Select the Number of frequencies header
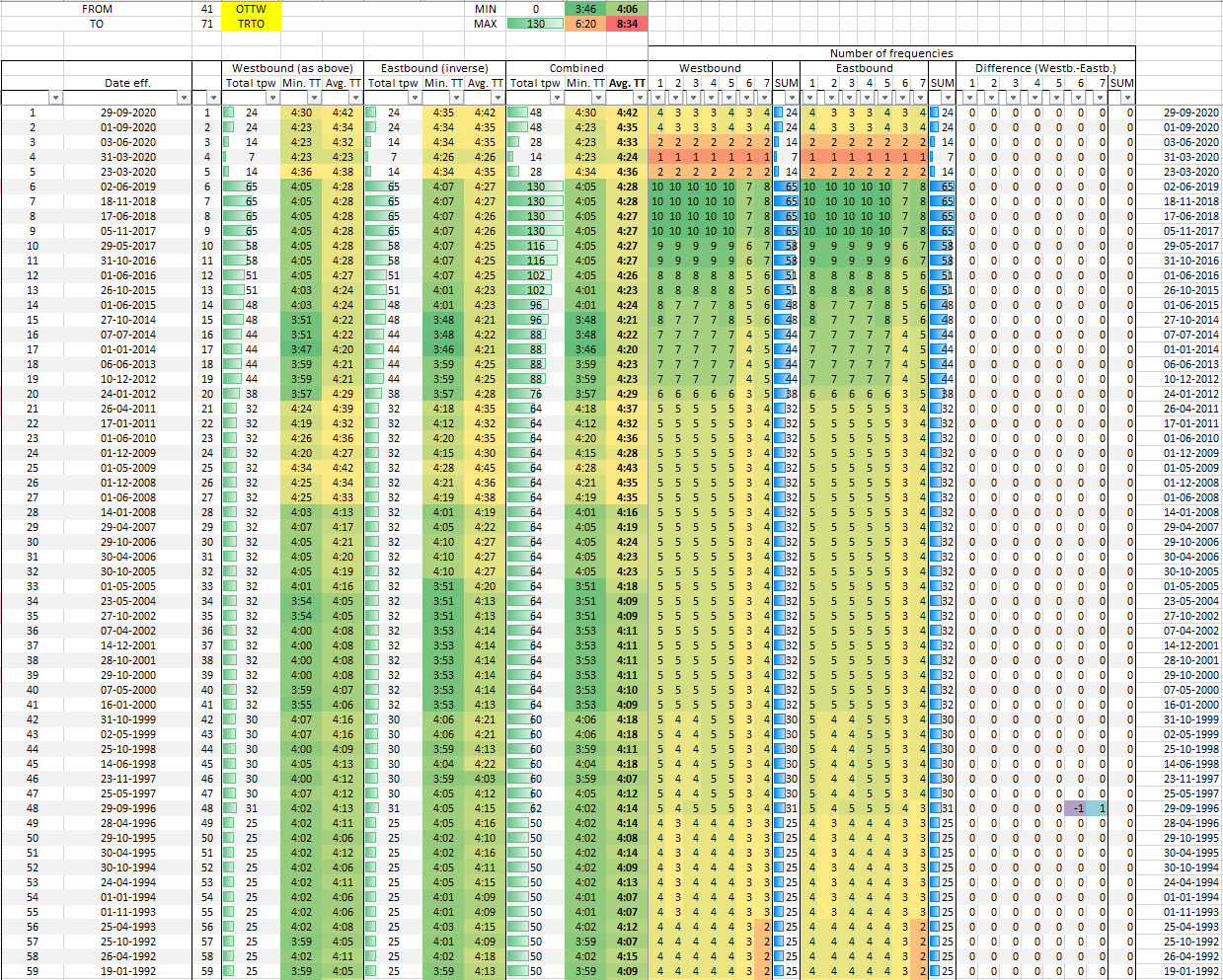 pos(891,53)
